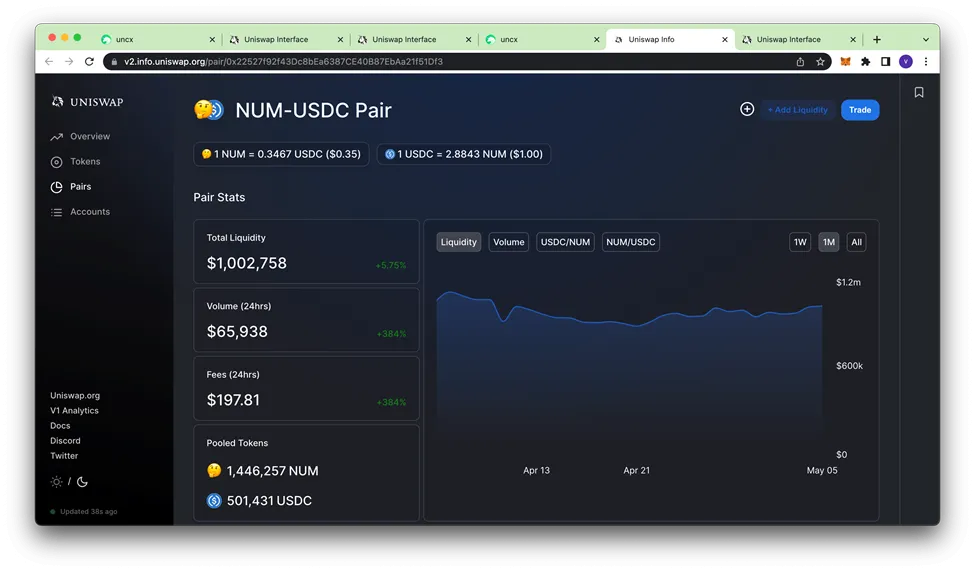Open the Extensions puzzle icon
This screenshot has width=975, height=572.
866,62
